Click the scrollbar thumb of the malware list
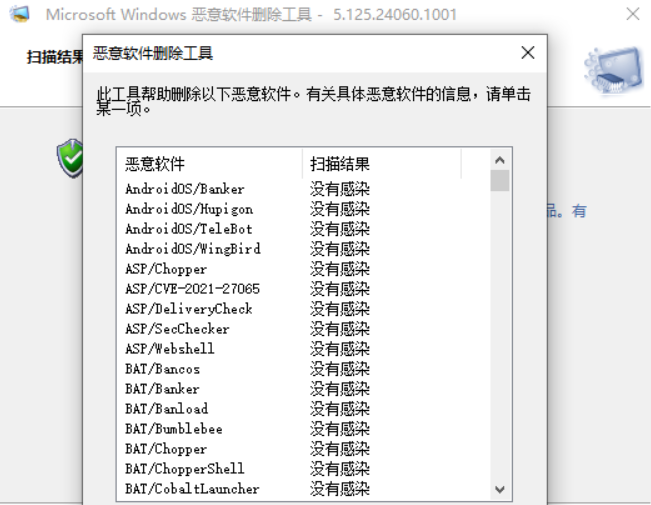 pos(500,180)
